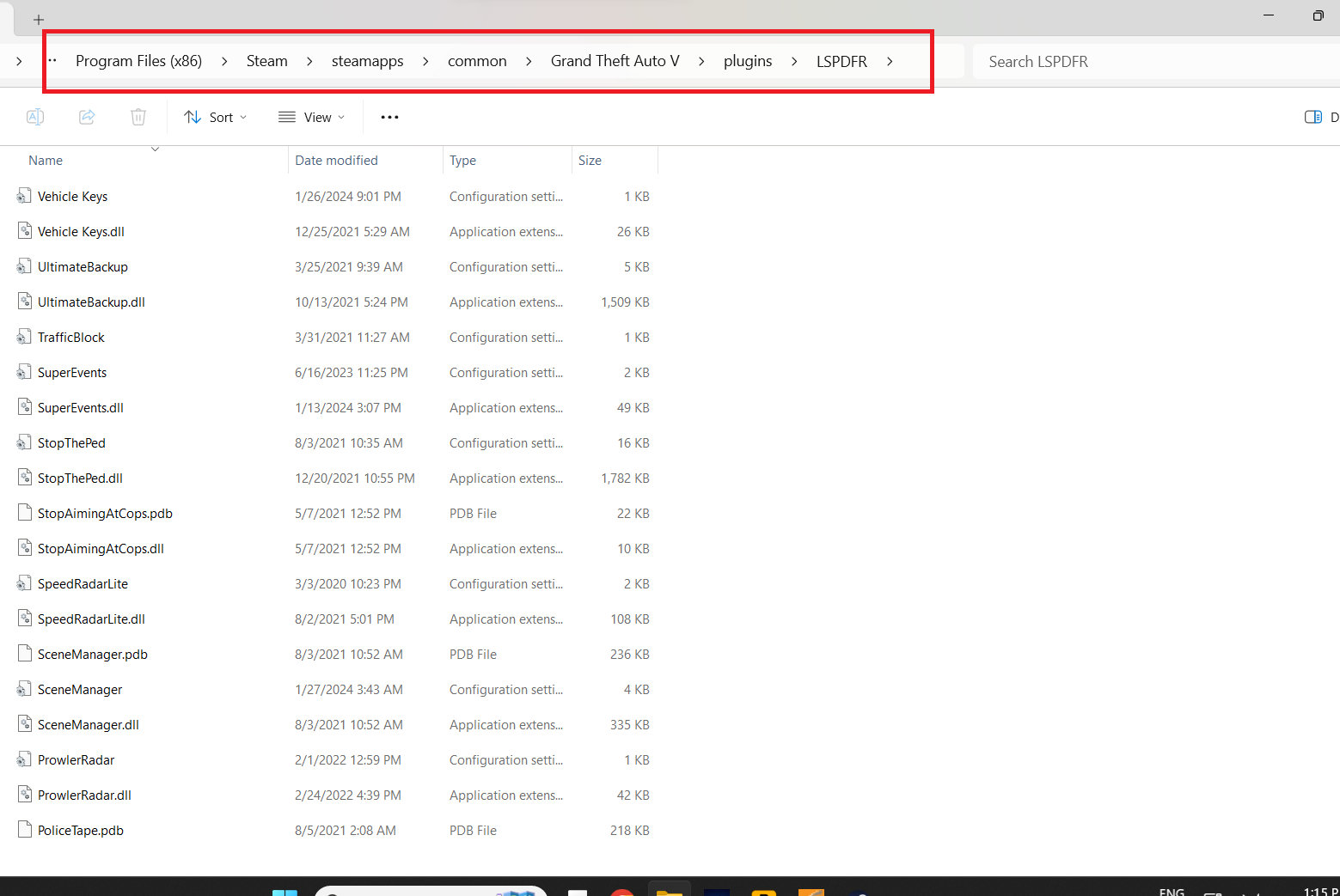The height and width of the screenshot is (896, 1340).
Task: Click the StopAimingAtCops.dll file icon
Action: 25,548
